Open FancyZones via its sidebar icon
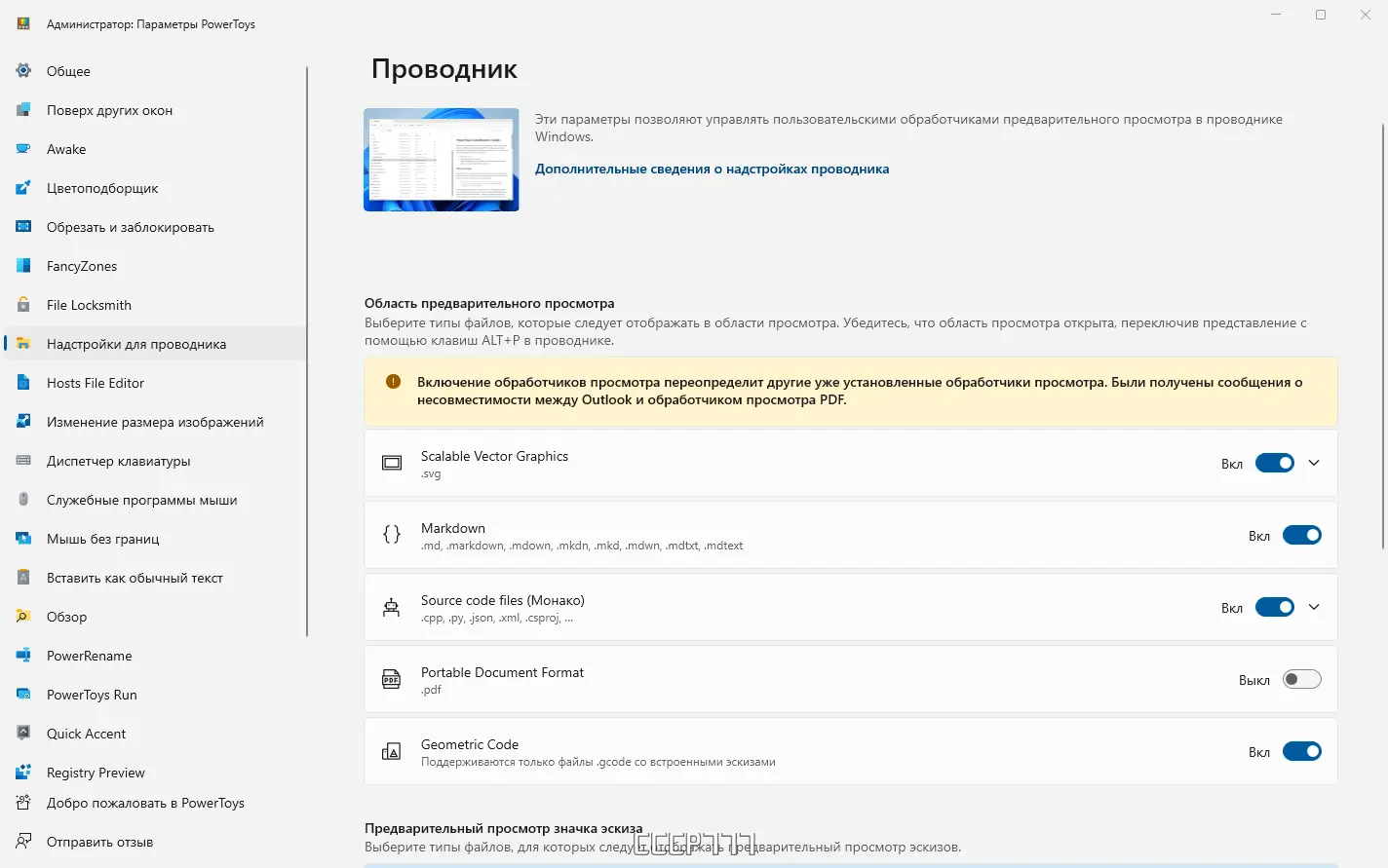The height and width of the screenshot is (868, 1388). coord(23,266)
